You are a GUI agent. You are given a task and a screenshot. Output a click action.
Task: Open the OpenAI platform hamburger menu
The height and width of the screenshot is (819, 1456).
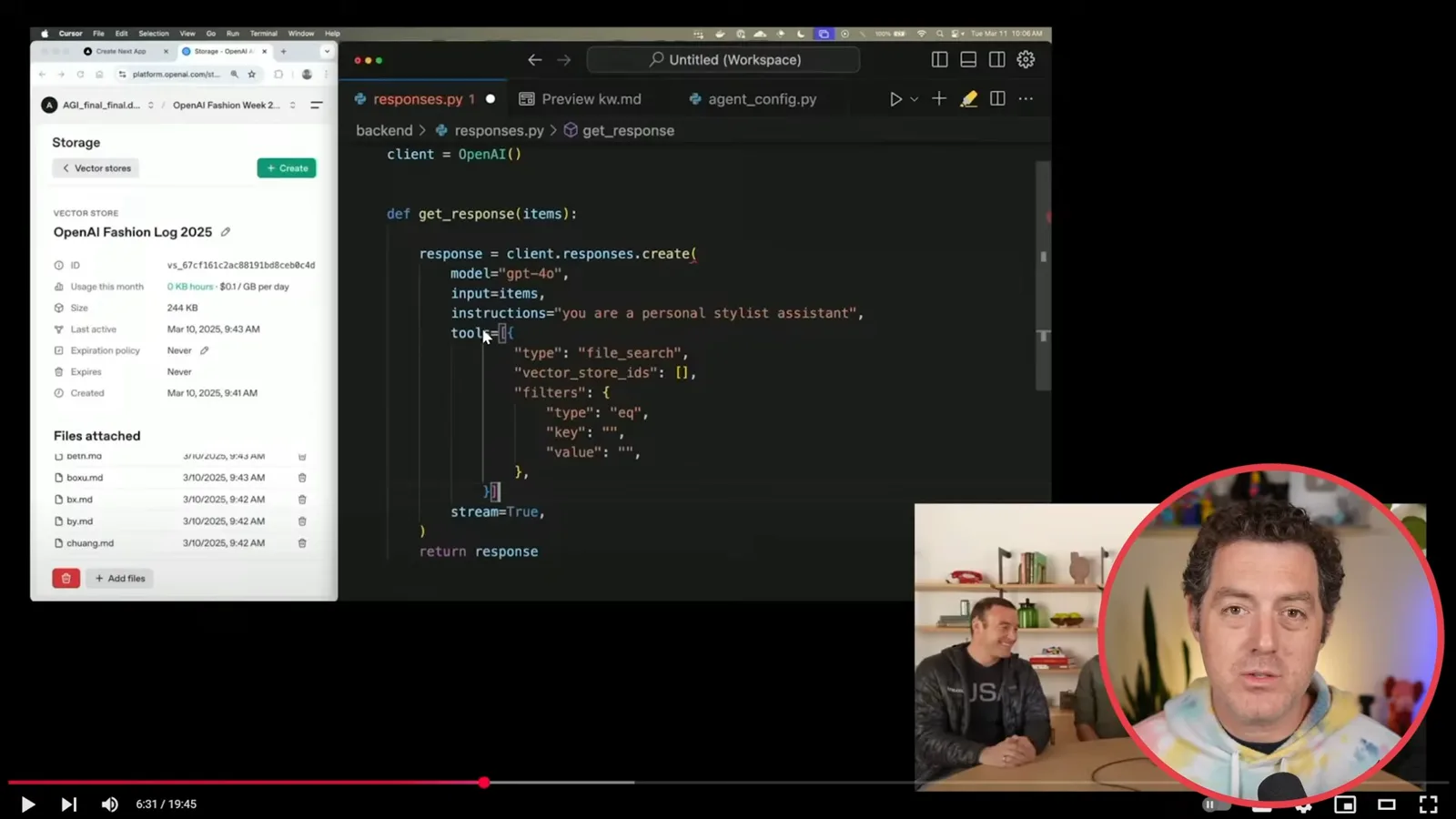[x=317, y=105]
